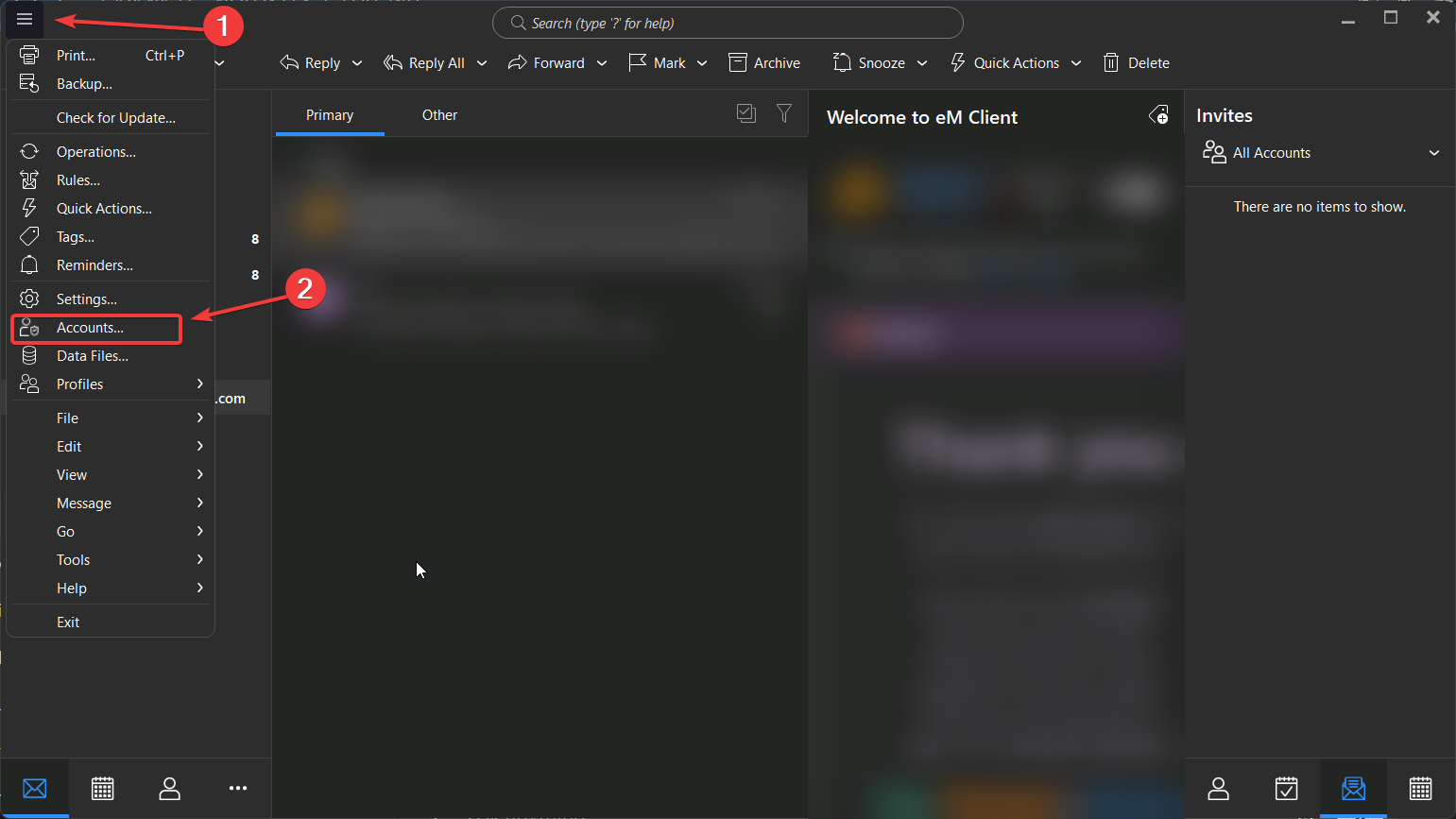This screenshot has height=819, width=1456.
Task: Show the contact details sidebar icon
Action: [1219, 788]
